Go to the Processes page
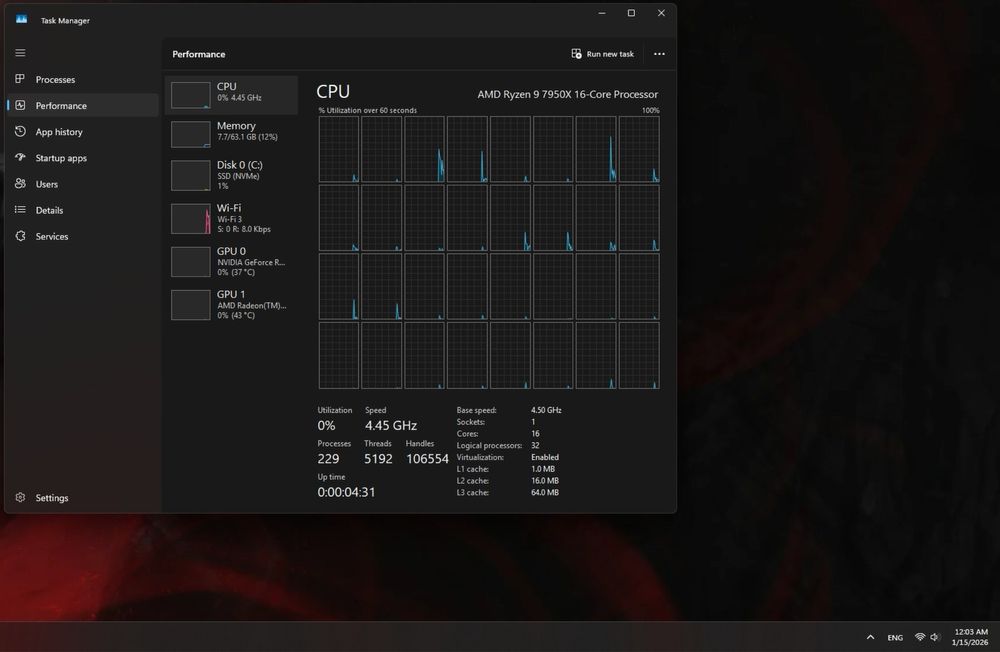The image size is (1000, 652). point(55,79)
